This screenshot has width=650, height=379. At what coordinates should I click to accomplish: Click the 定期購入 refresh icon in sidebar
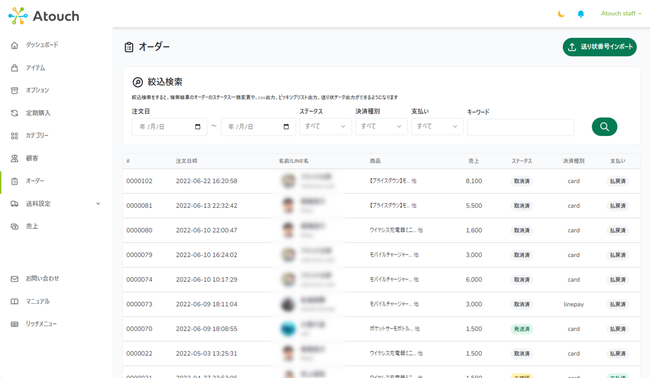click(15, 113)
